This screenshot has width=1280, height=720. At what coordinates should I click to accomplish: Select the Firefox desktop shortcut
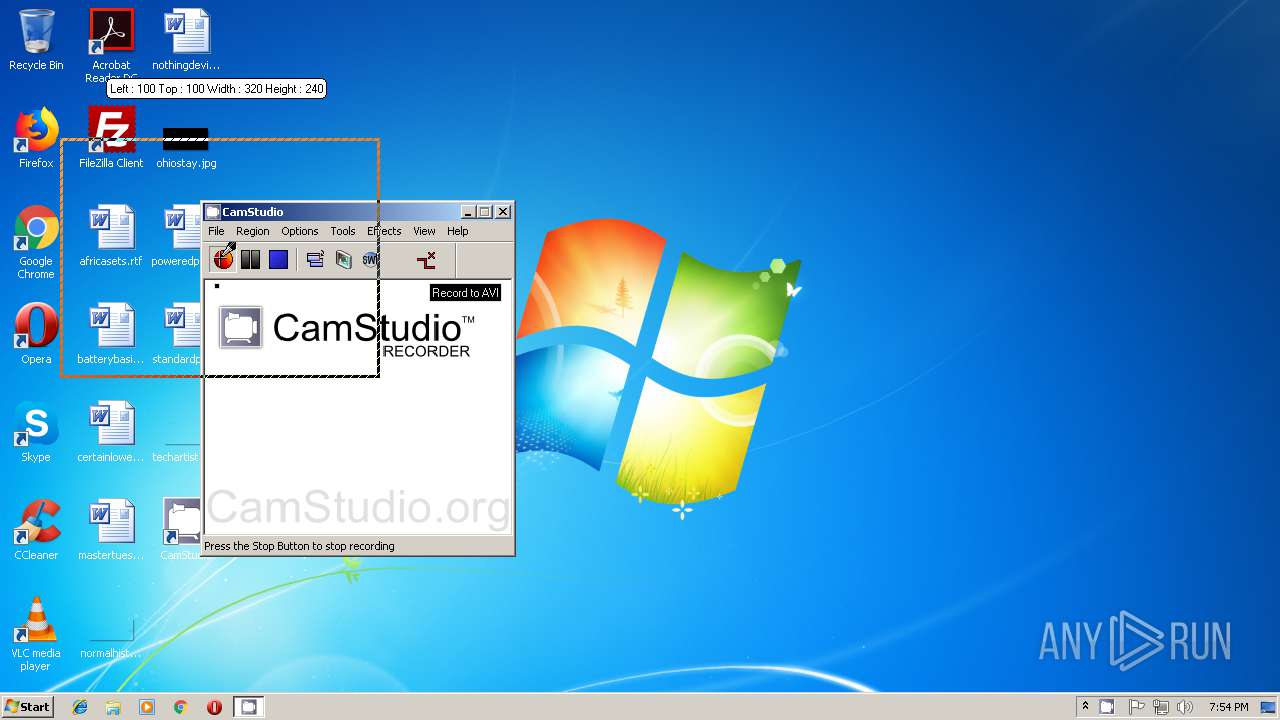coord(36,138)
